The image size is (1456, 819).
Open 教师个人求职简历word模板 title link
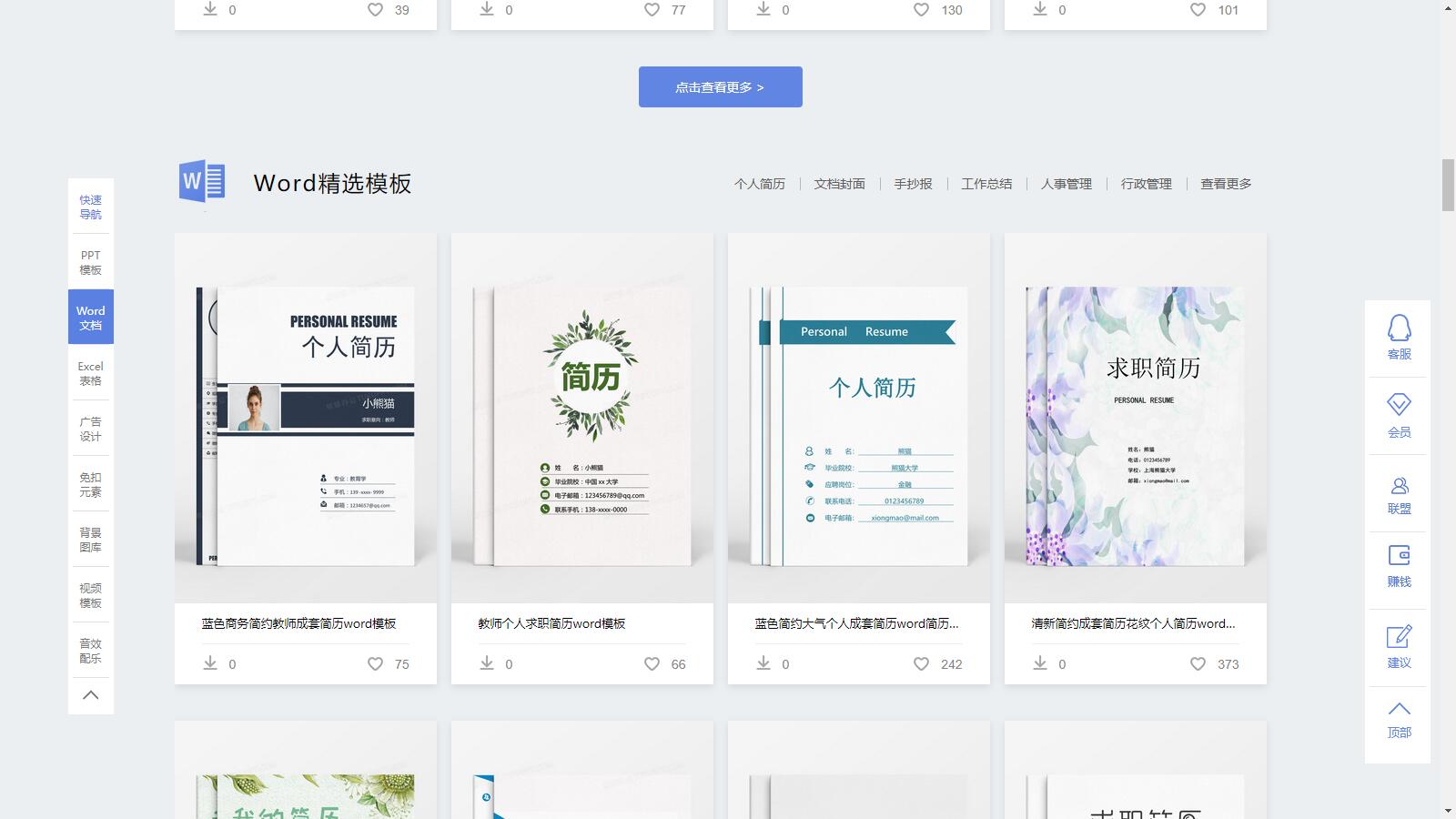pyautogui.click(x=551, y=623)
